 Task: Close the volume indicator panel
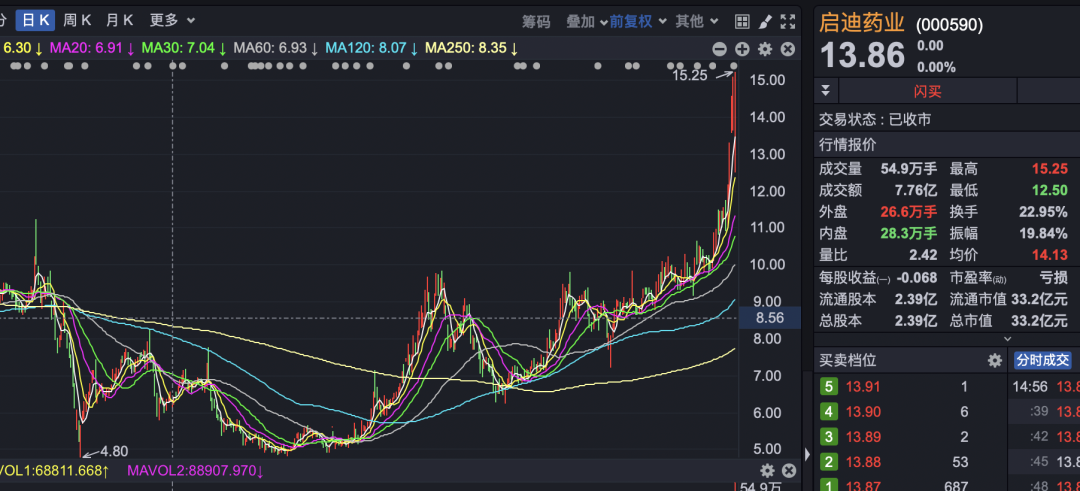point(788,471)
